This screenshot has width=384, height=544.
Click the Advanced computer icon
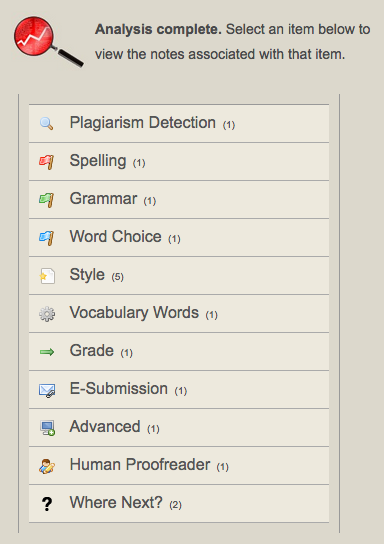pos(48,428)
